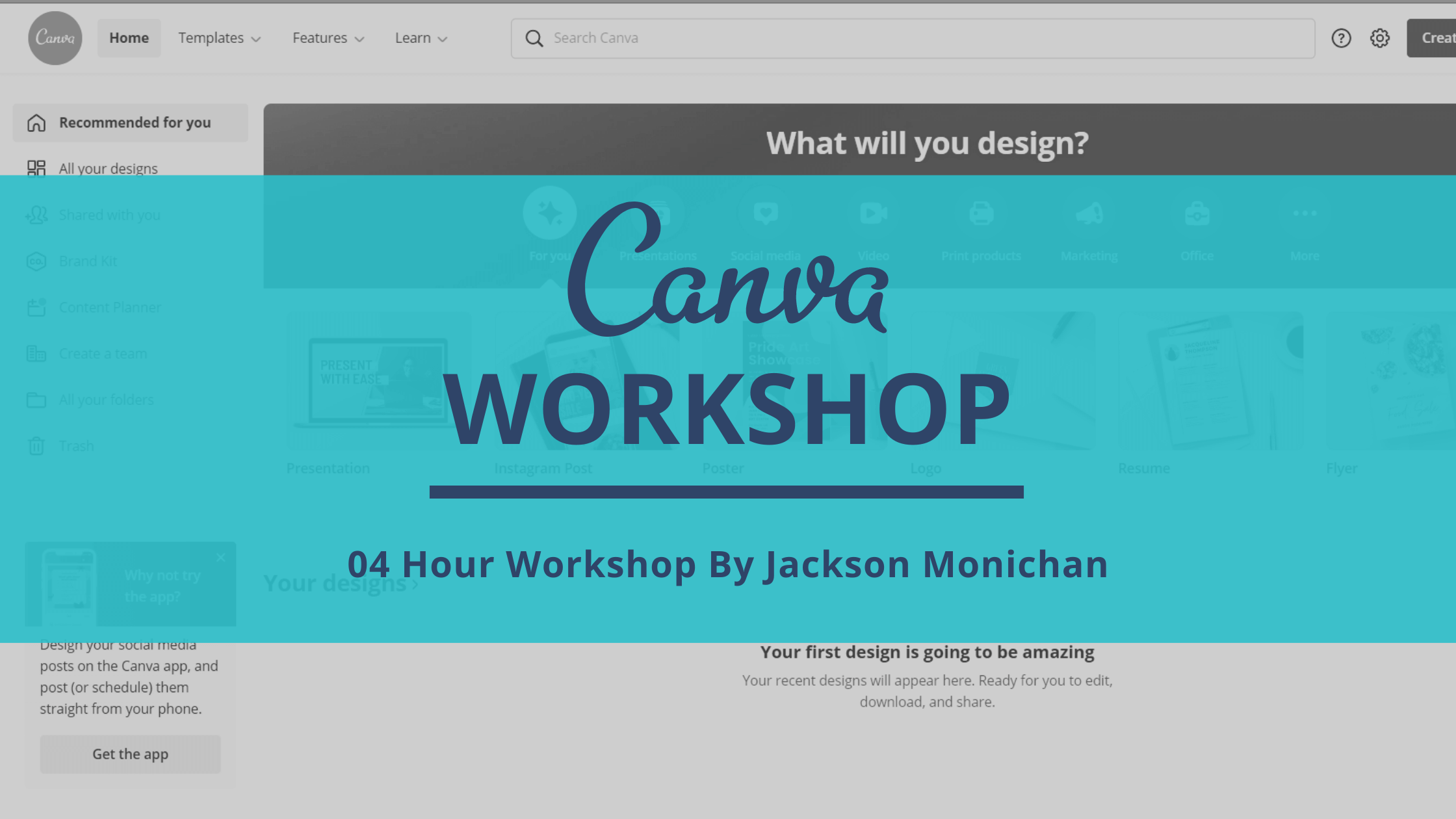
Task: Open Shared with you section
Action: point(109,214)
